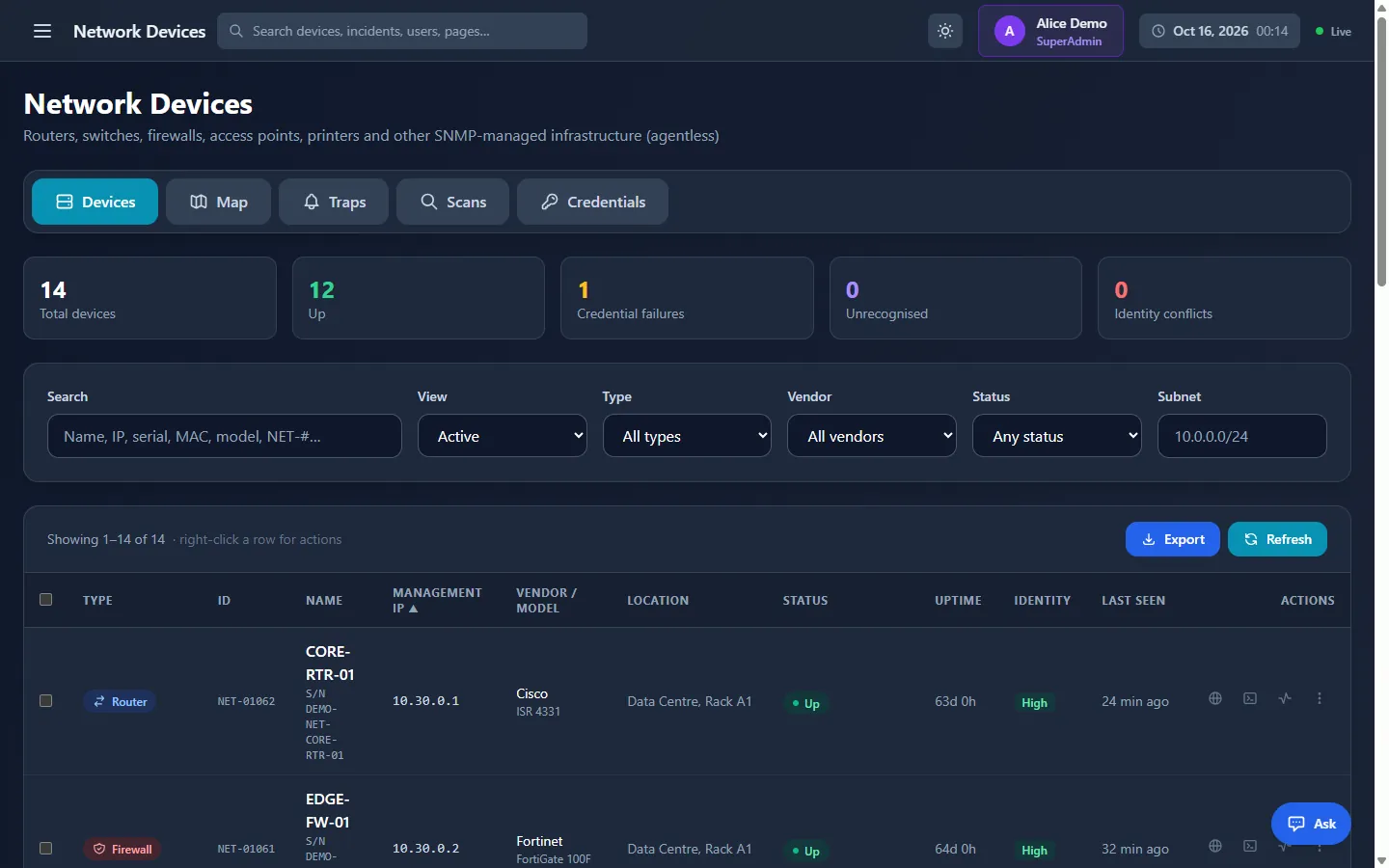The width and height of the screenshot is (1389, 868).
Task: Export the device list
Action: pyautogui.click(x=1173, y=539)
